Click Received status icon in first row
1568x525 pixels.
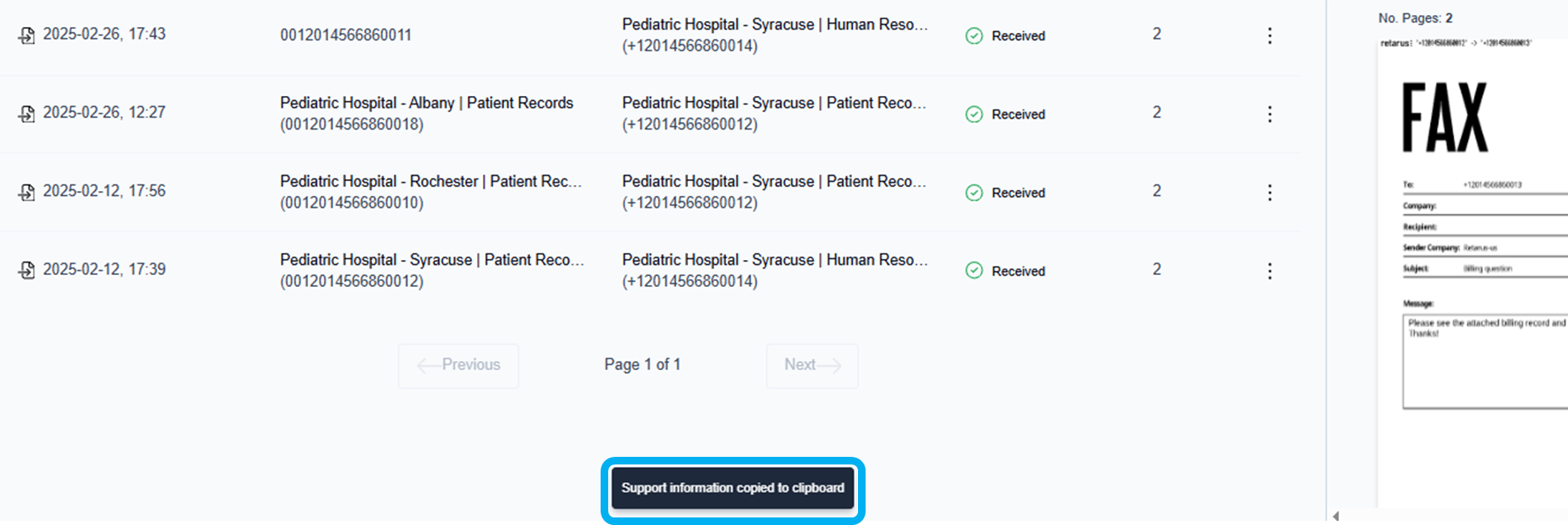(x=974, y=35)
